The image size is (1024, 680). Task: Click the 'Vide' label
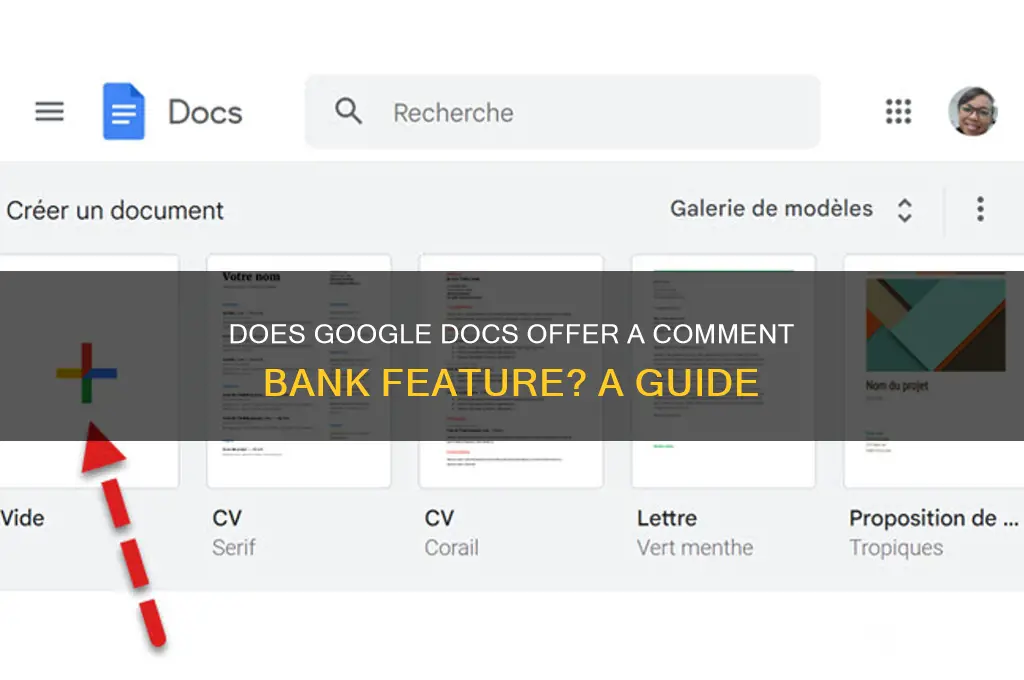pyautogui.click(x=22, y=518)
